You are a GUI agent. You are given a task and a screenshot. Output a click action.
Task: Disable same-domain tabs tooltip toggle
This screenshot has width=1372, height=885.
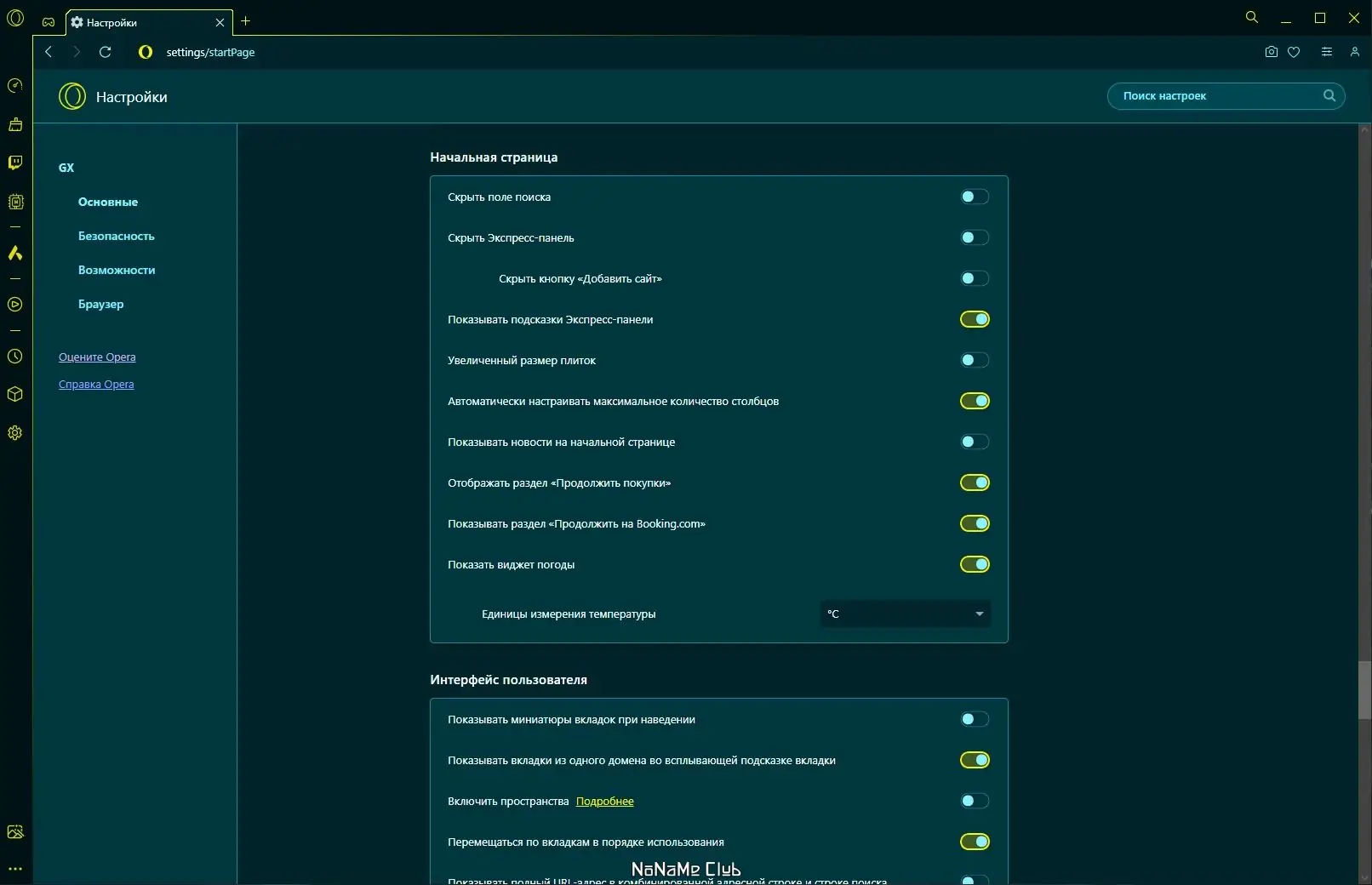pyautogui.click(x=975, y=760)
